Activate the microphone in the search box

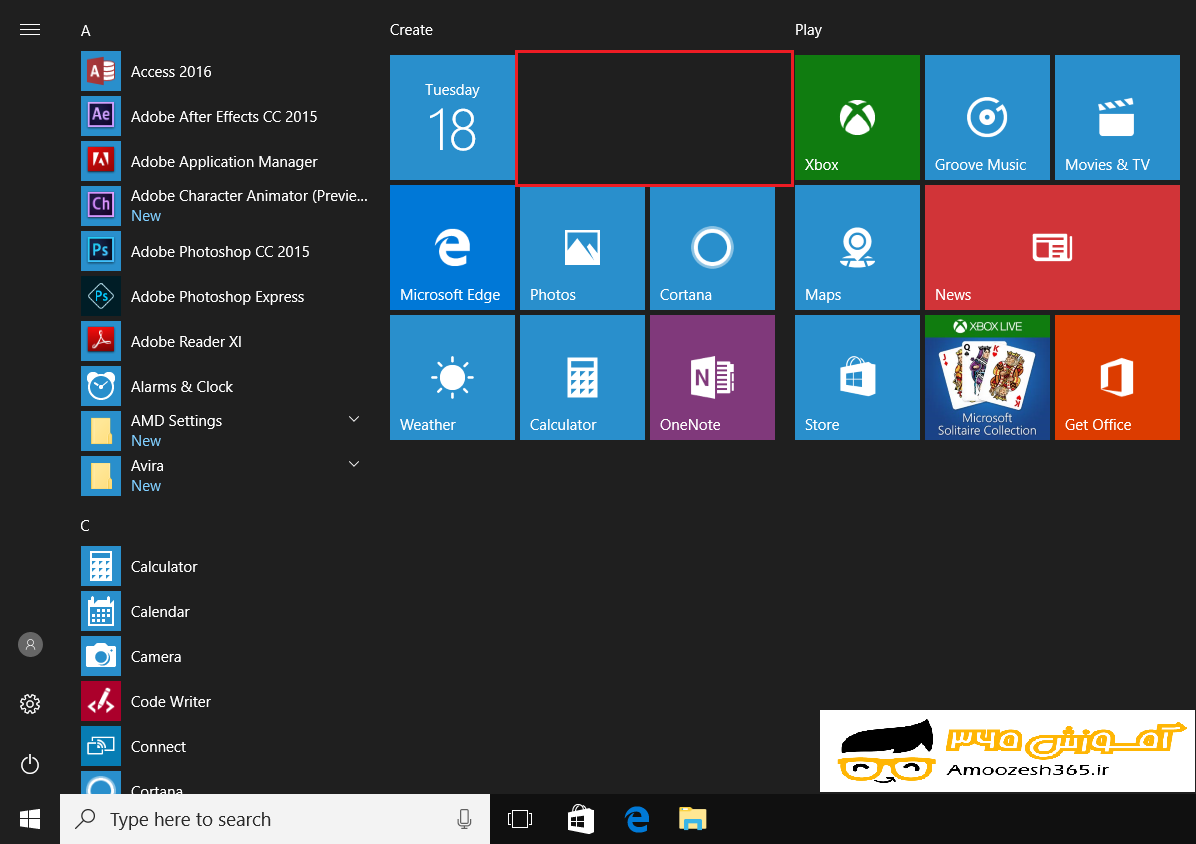(464, 819)
